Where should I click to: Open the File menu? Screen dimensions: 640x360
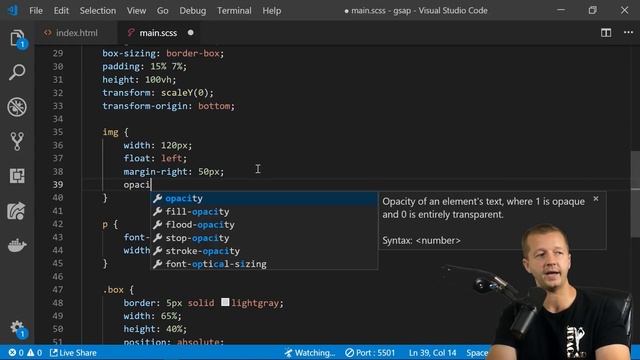point(36,11)
